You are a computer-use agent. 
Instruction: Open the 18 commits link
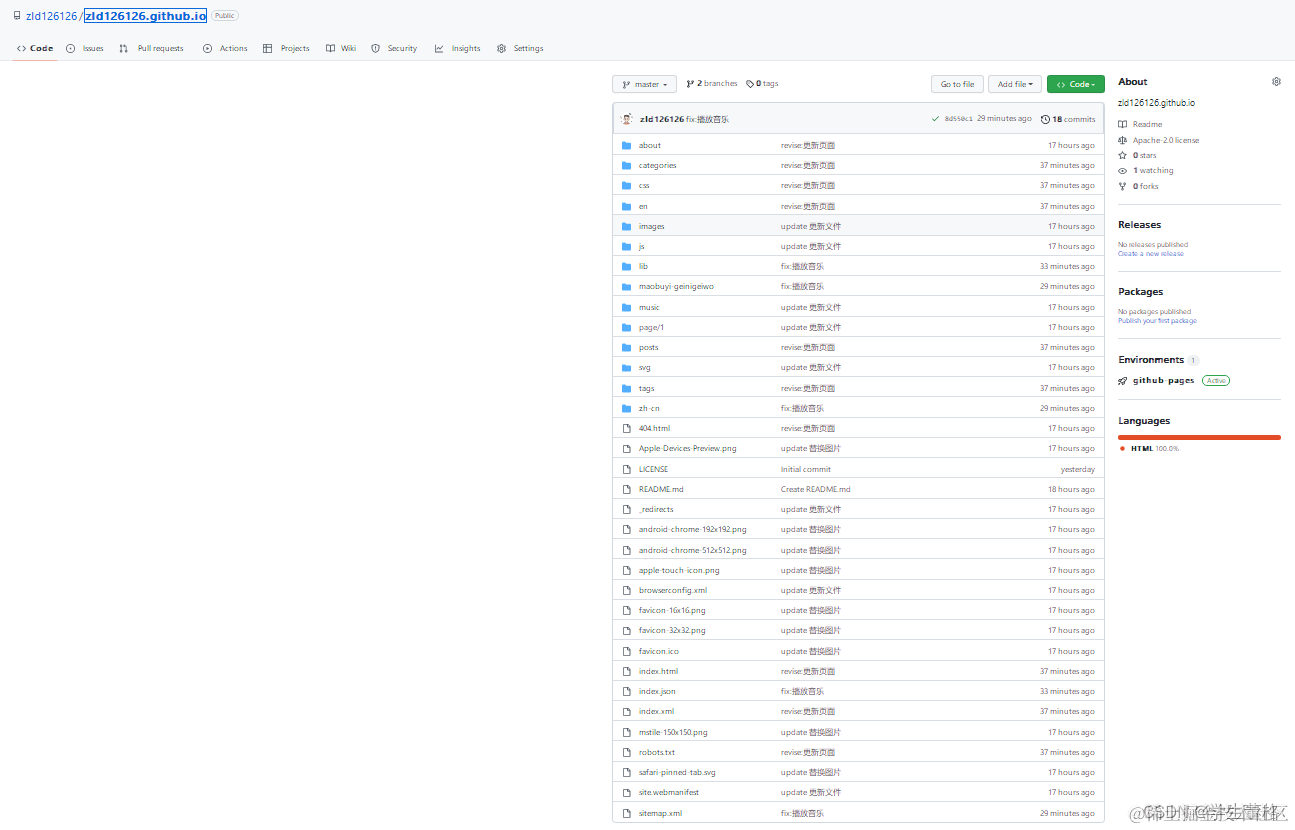tap(1068, 119)
